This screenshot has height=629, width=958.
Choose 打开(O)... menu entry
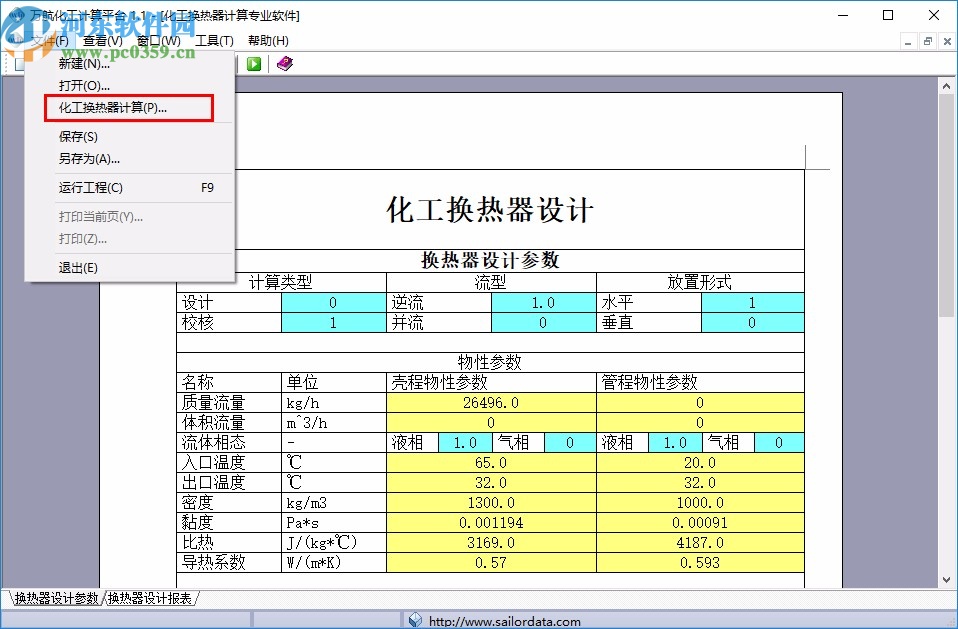[129, 85]
